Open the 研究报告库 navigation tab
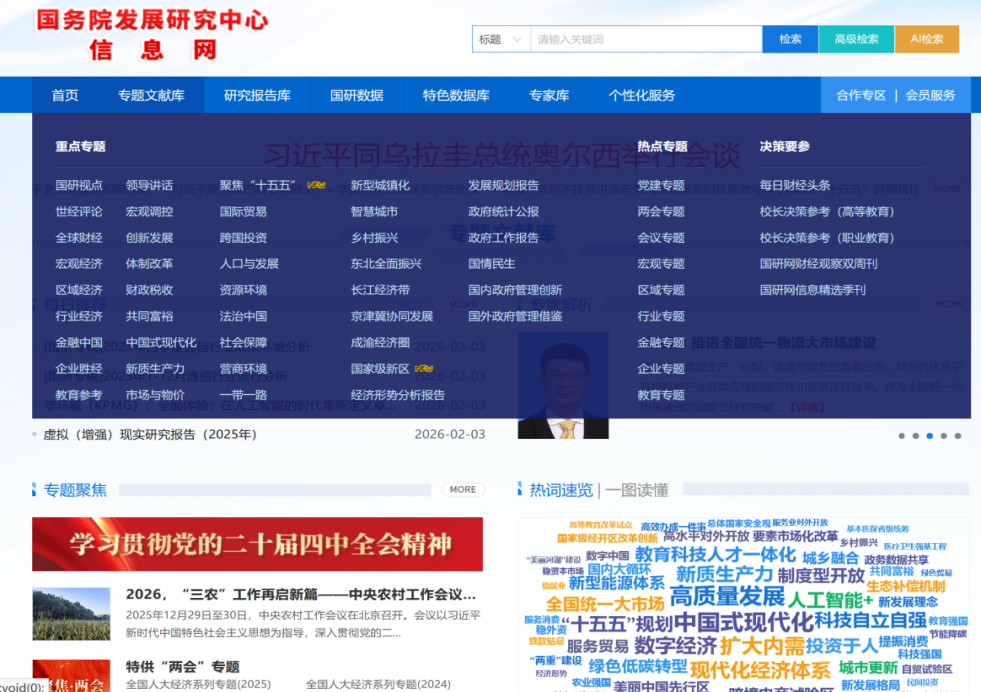Screen dimensions: 981x692 click(257, 95)
